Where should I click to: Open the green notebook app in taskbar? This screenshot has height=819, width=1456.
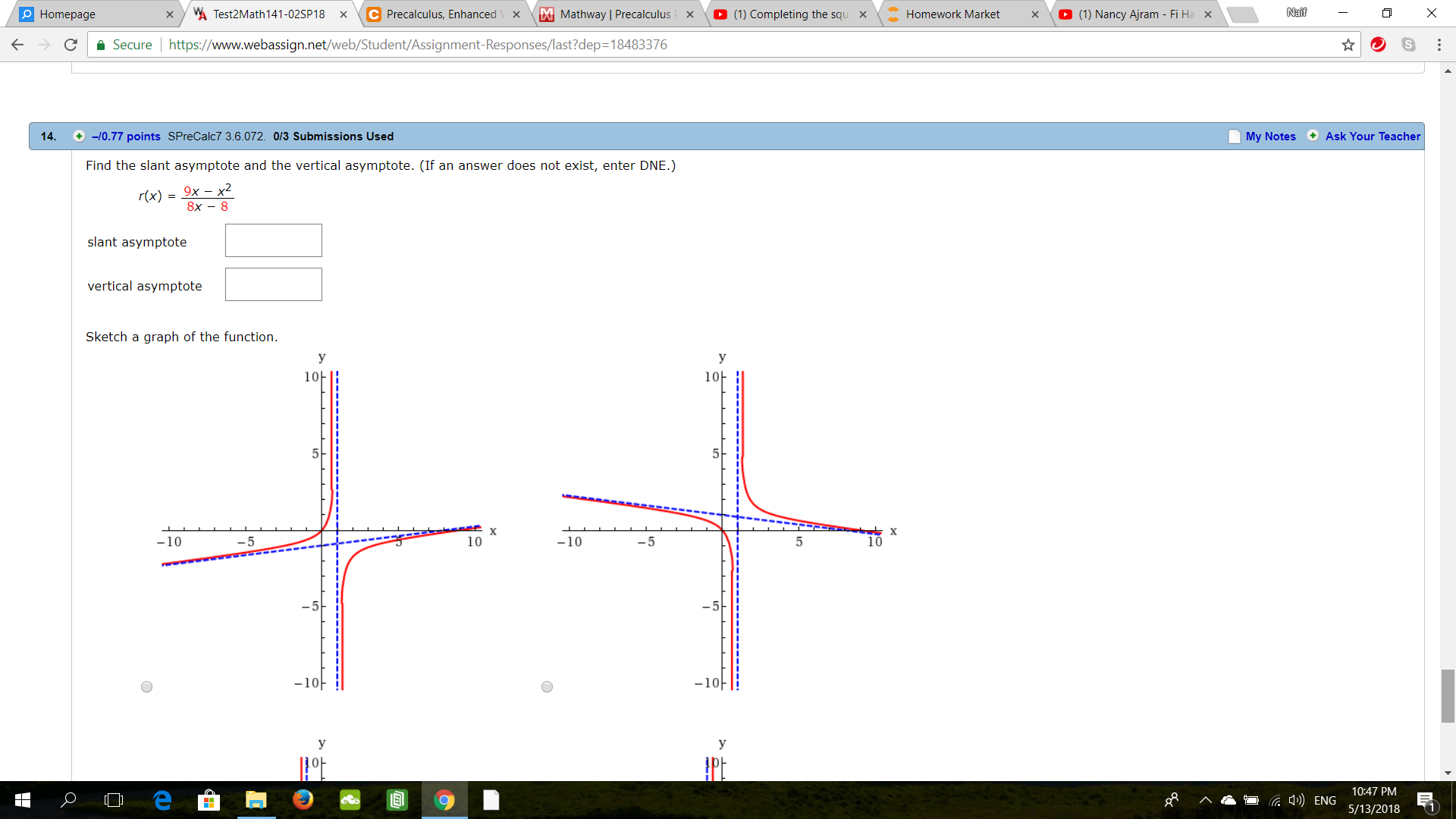397,800
